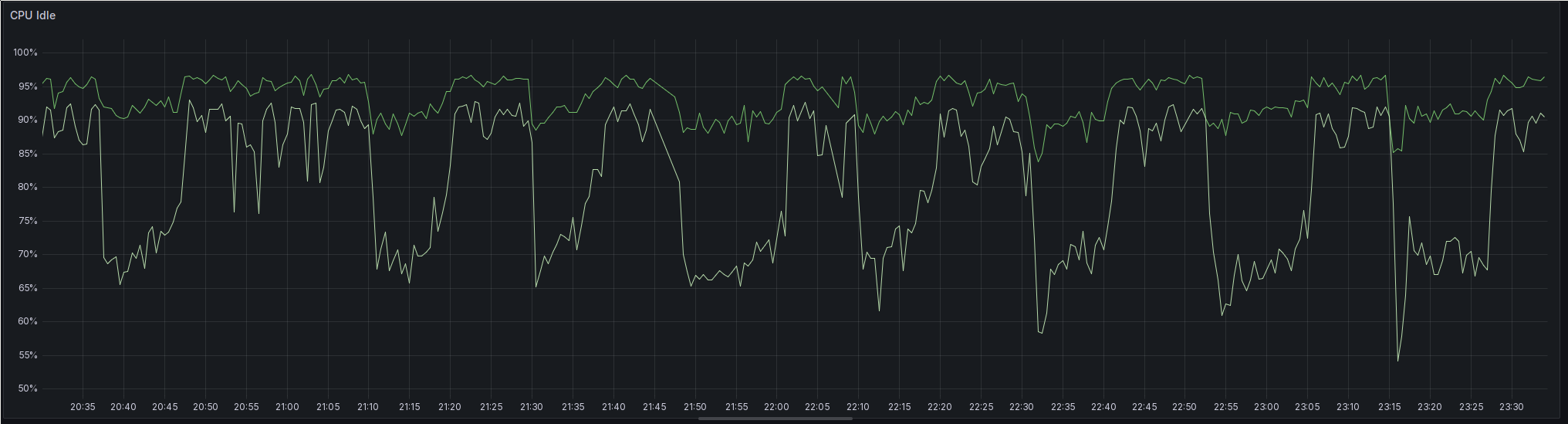Select the 95% y-axis label
Screen dimensions: 1568x424
[x=27, y=86]
